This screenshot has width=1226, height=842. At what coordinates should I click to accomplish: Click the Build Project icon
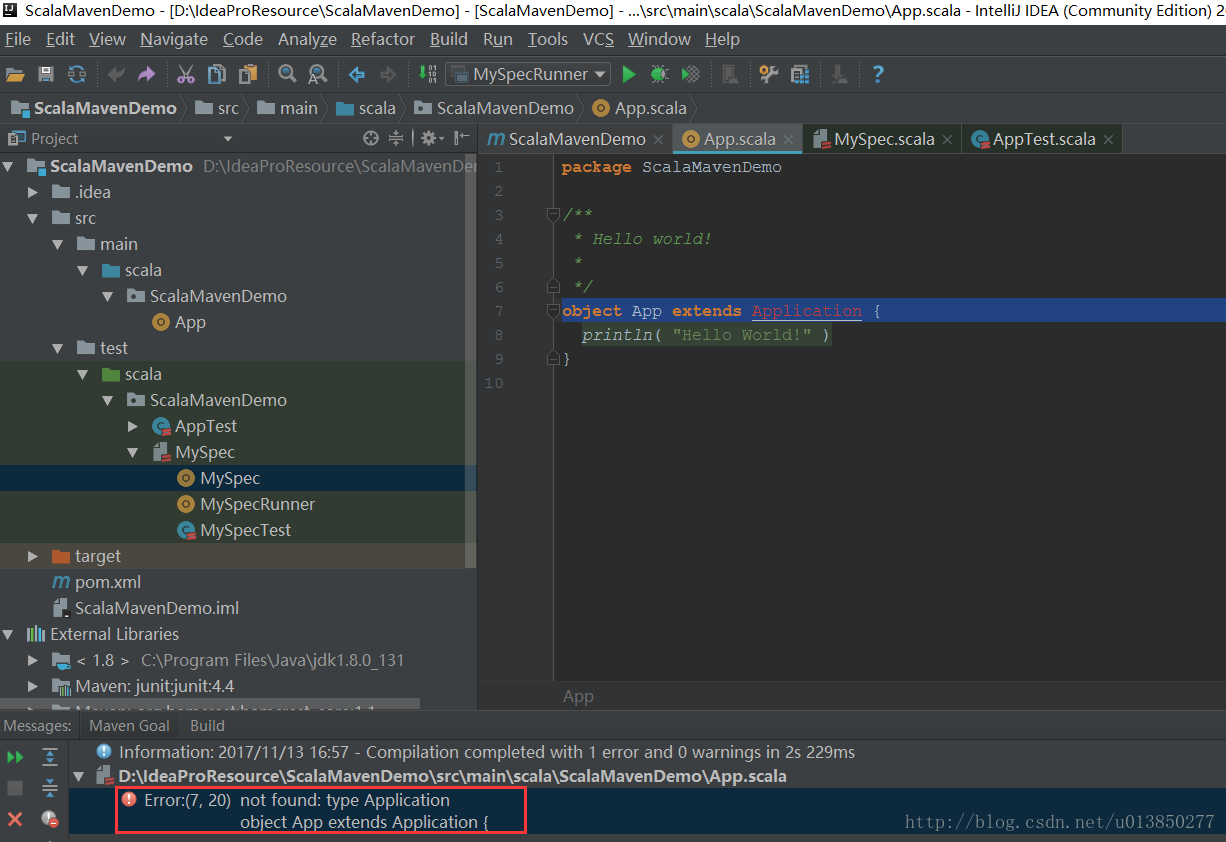coord(428,74)
